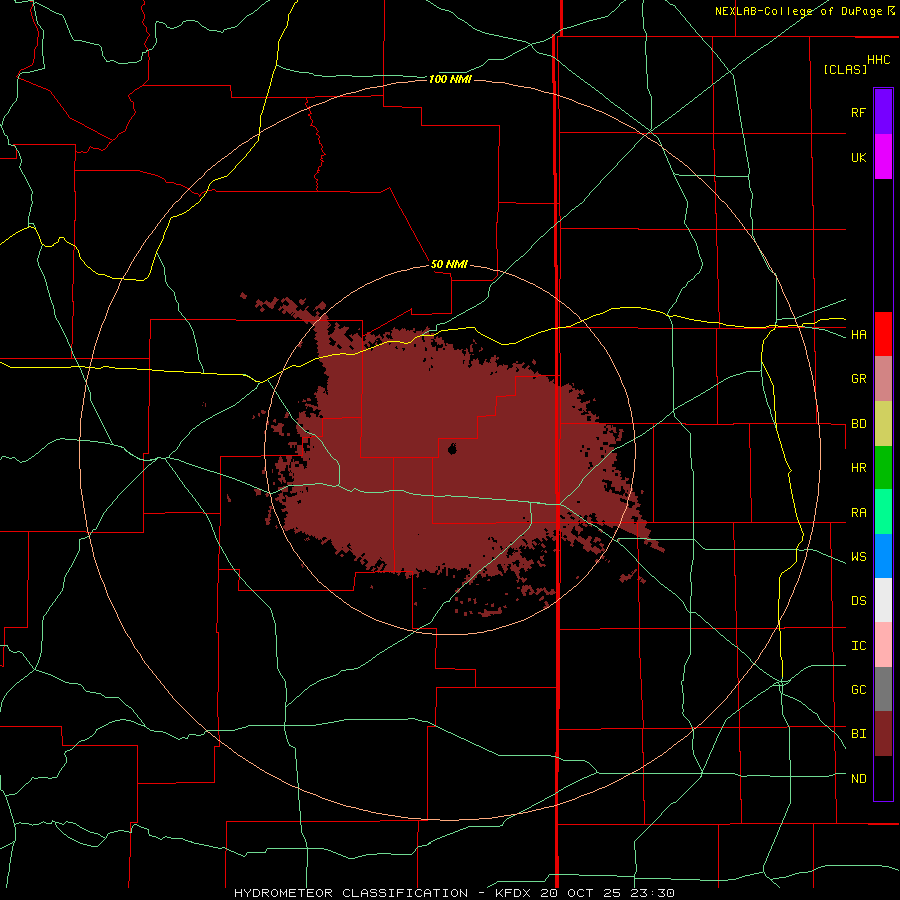Click the RF legend label
This screenshot has width=900, height=900.
click(x=858, y=112)
